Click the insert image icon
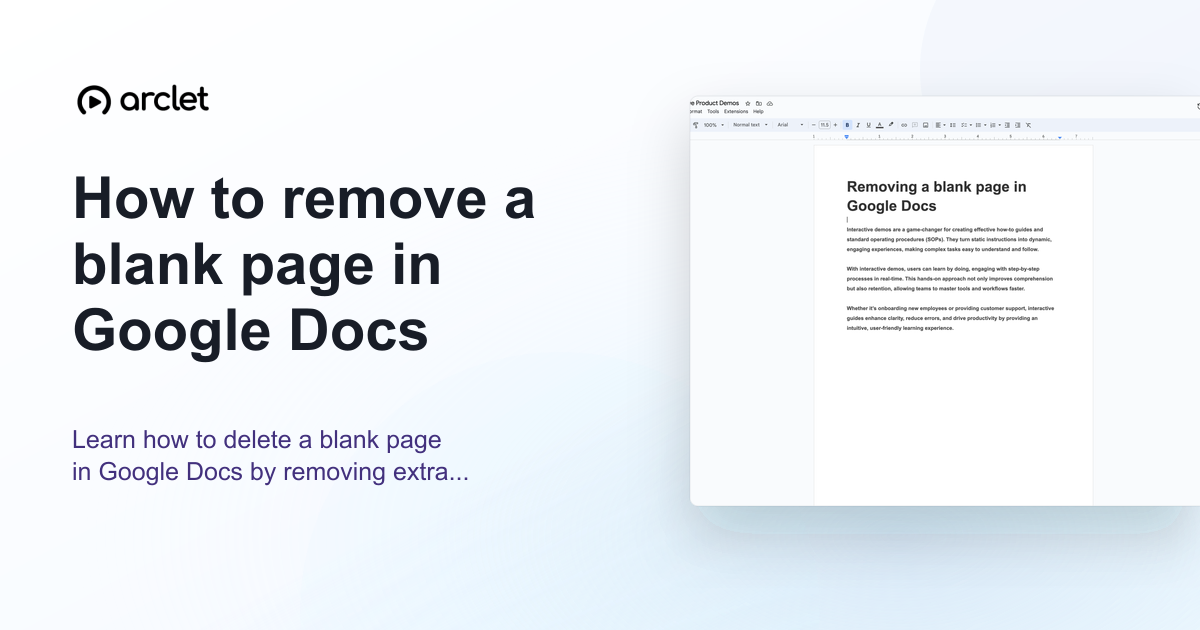1200x630 pixels. pos(925,125)
